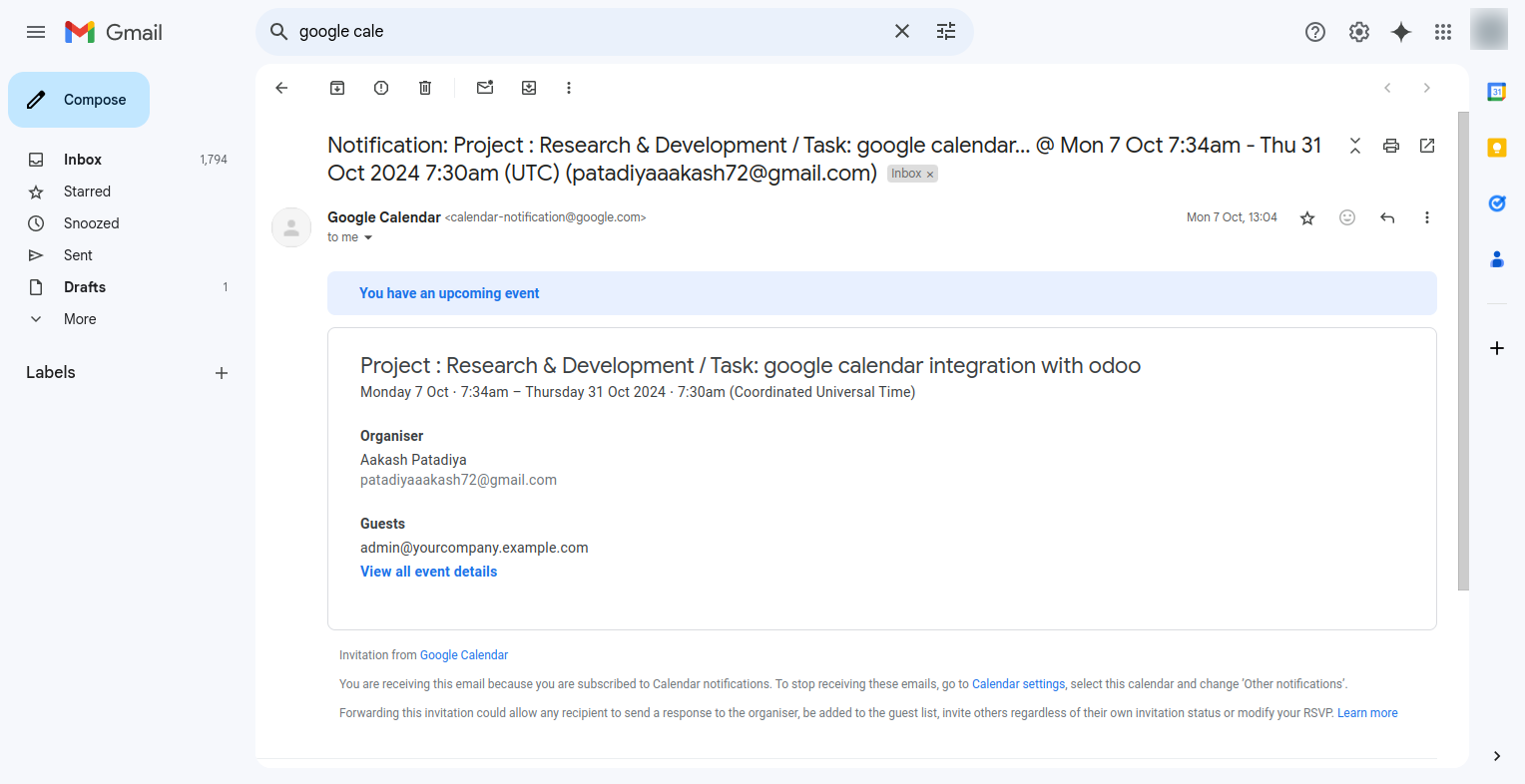Click the Compose button

(79, 100)
